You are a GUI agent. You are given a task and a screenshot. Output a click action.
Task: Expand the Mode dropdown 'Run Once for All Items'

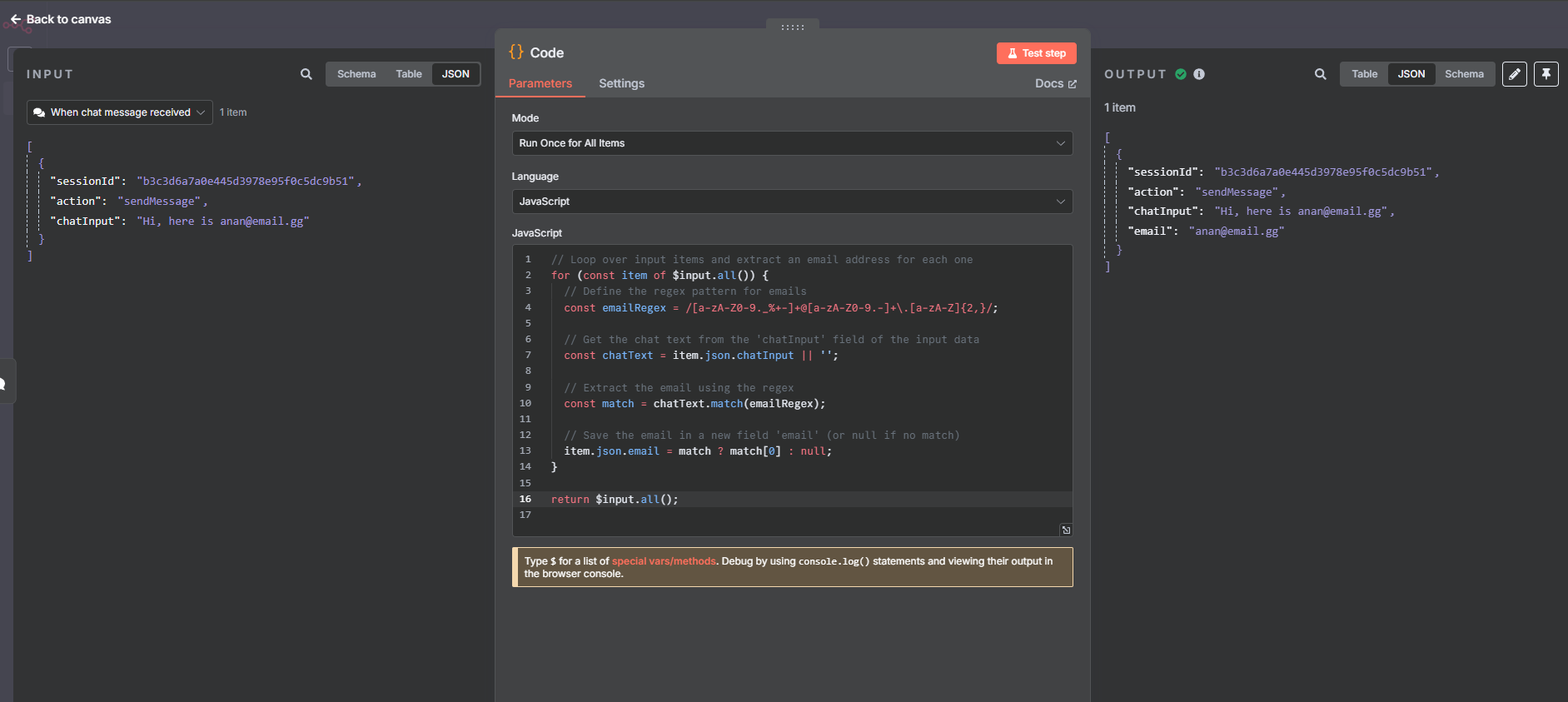pyautogui.click(x=792, y=143)
